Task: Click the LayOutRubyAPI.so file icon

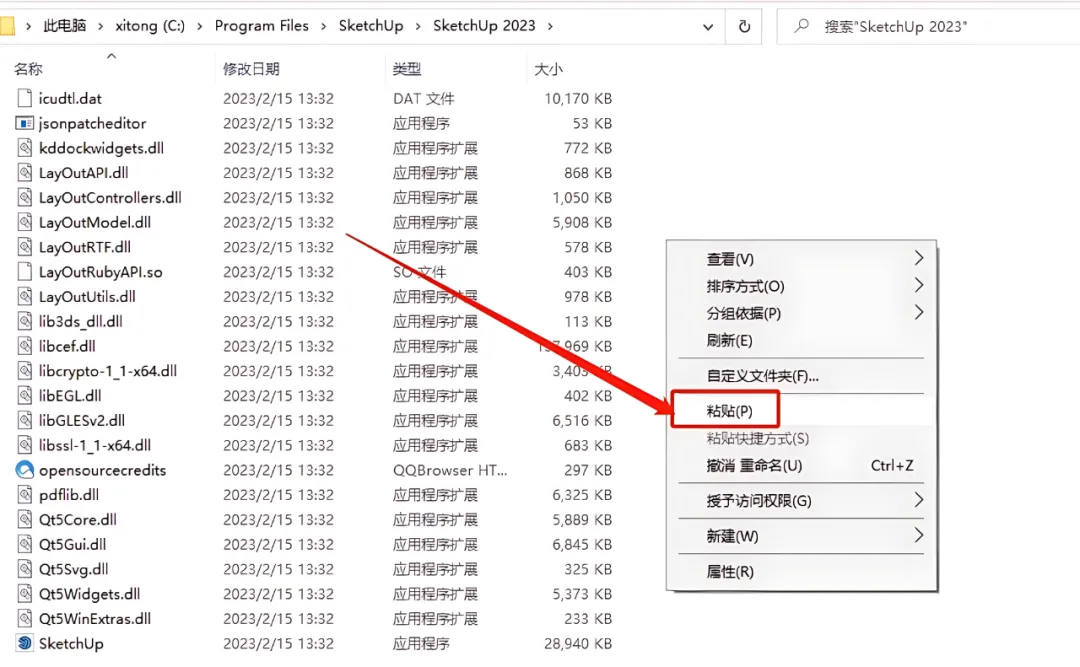Action: (25, 272)
